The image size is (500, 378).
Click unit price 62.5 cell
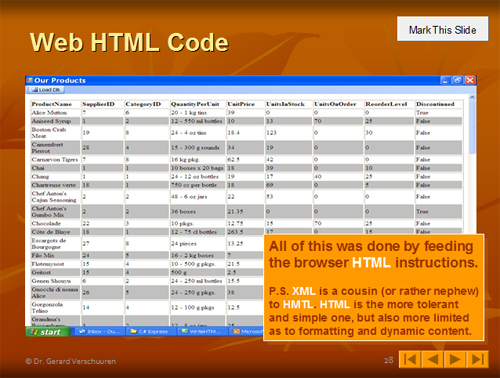coord(245,159)
